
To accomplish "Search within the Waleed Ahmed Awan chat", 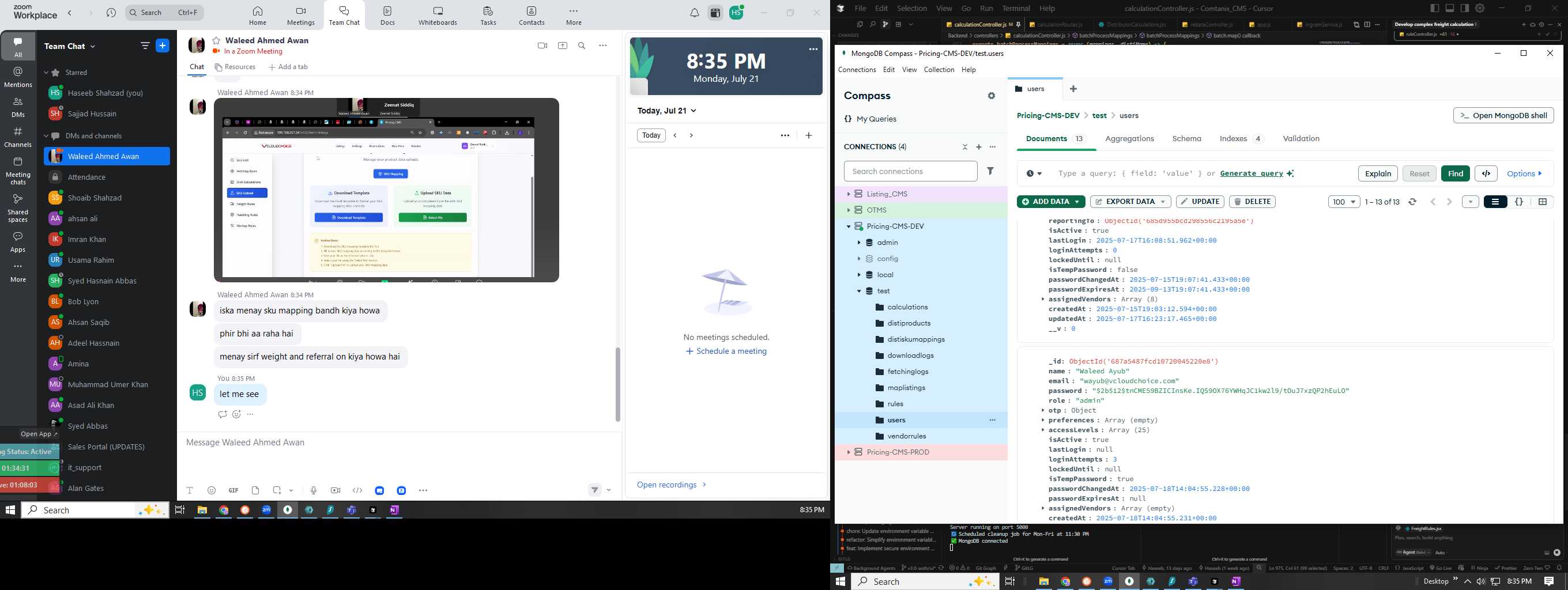I will 582,46.
